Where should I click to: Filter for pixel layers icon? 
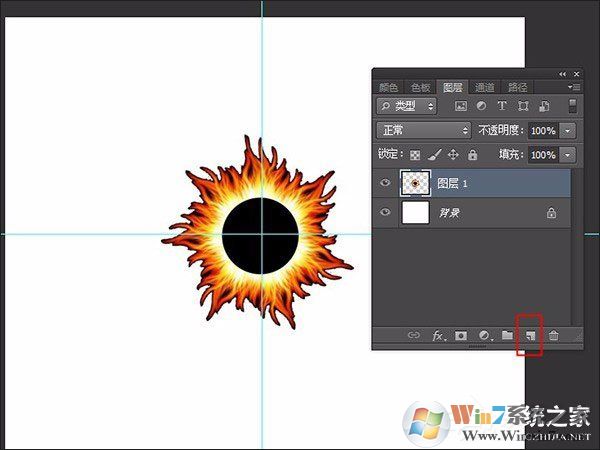coord(461,105)
